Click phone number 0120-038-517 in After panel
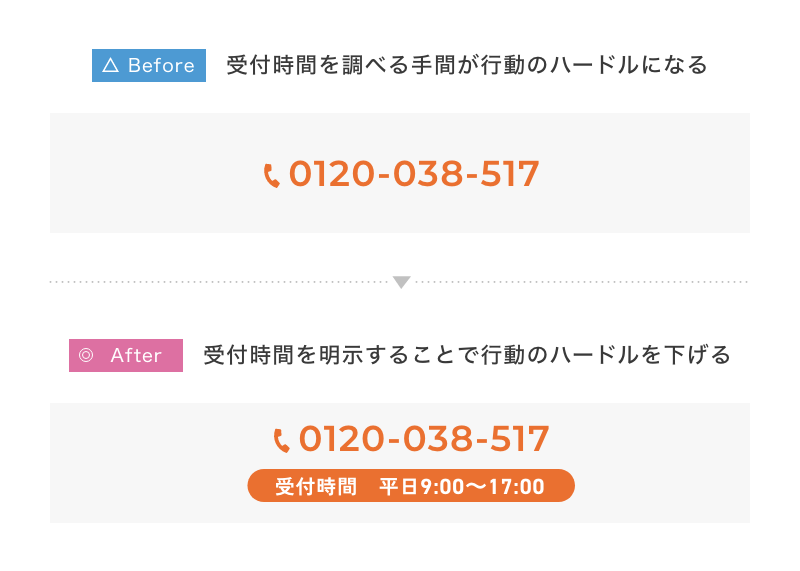Viewport: 800px width, 571px height. point(424,439)
